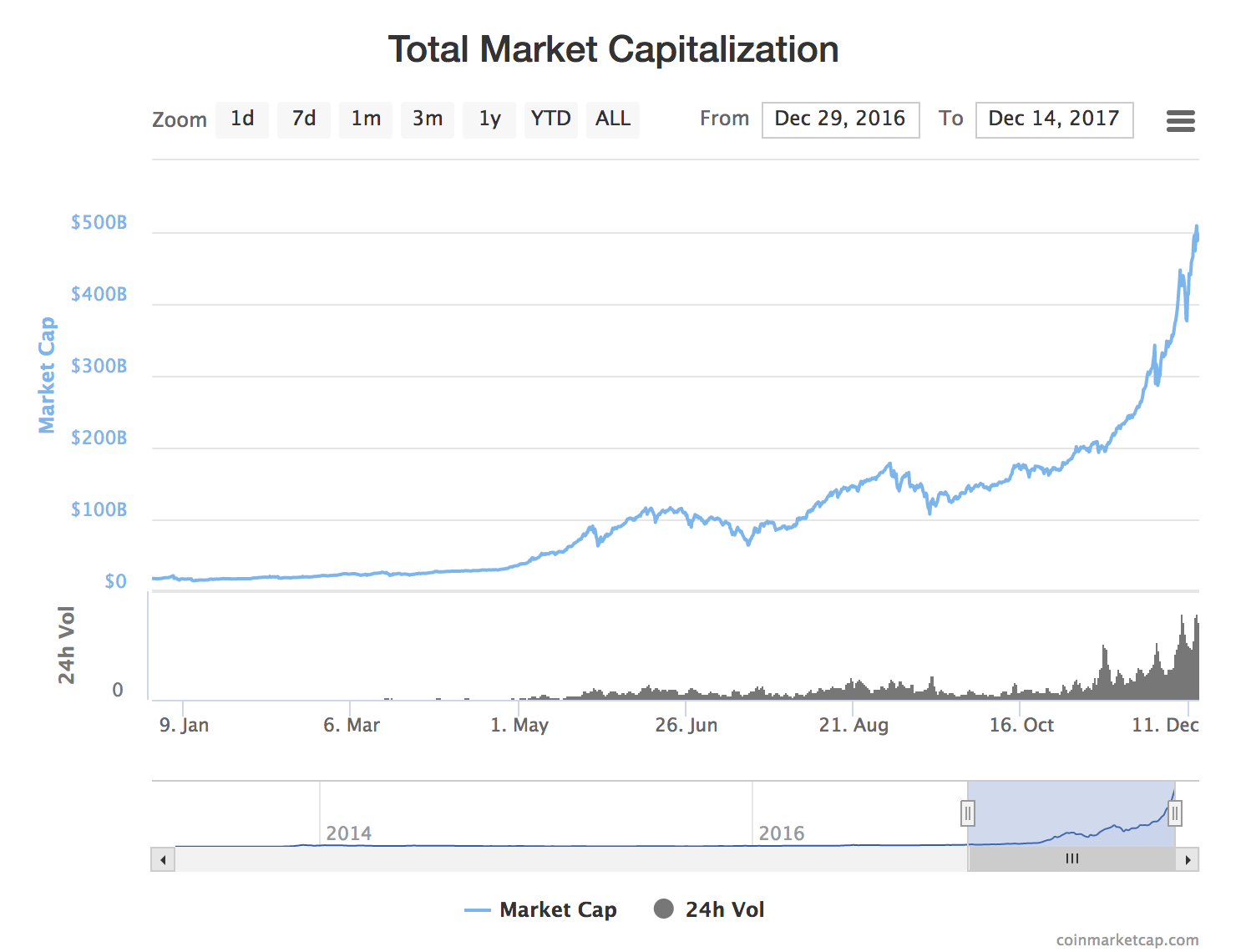1246x952 pixels.
Task: Toggle the 24h Vol legend series
Action: click(710, 909)
